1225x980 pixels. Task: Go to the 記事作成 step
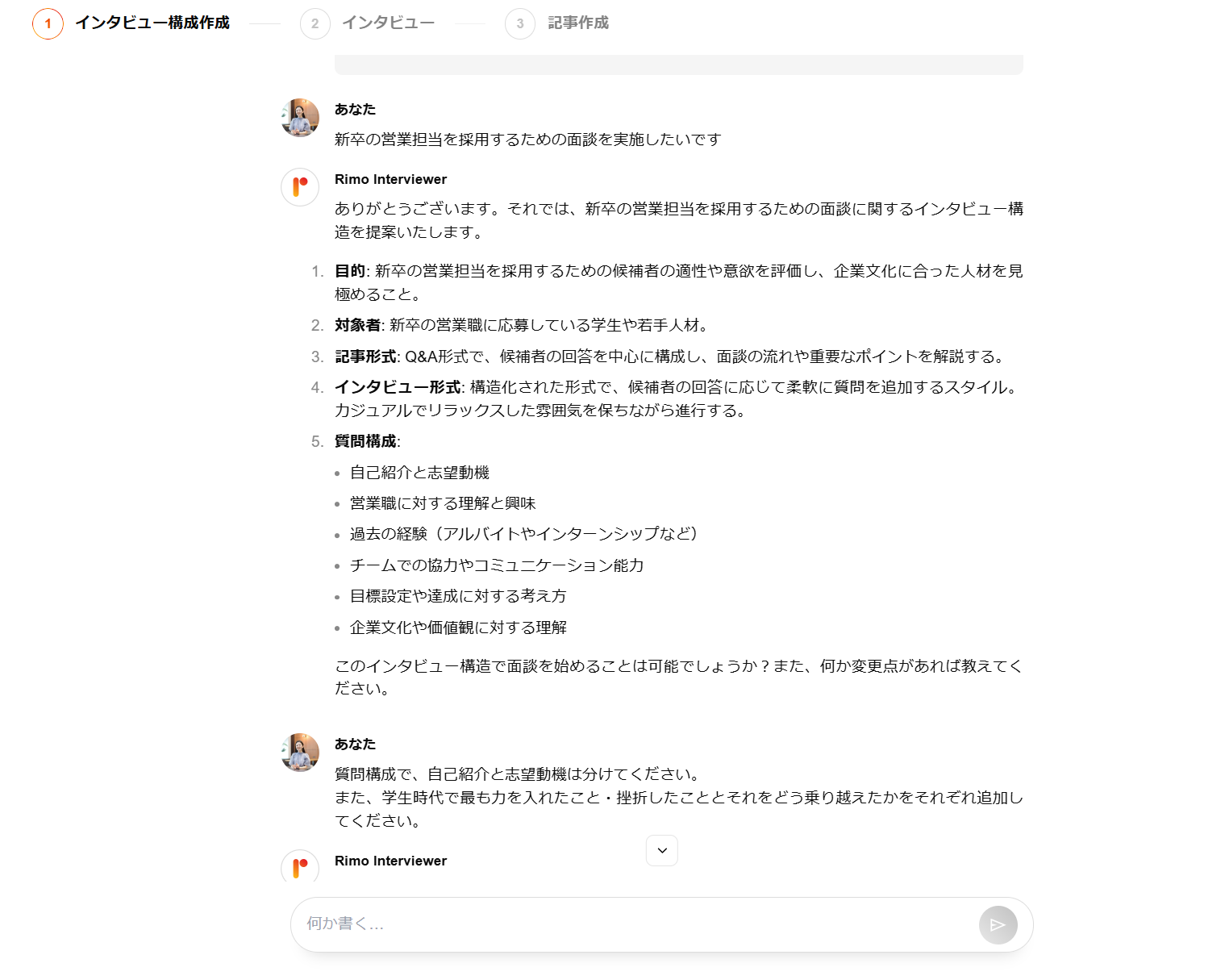point(578,23)
